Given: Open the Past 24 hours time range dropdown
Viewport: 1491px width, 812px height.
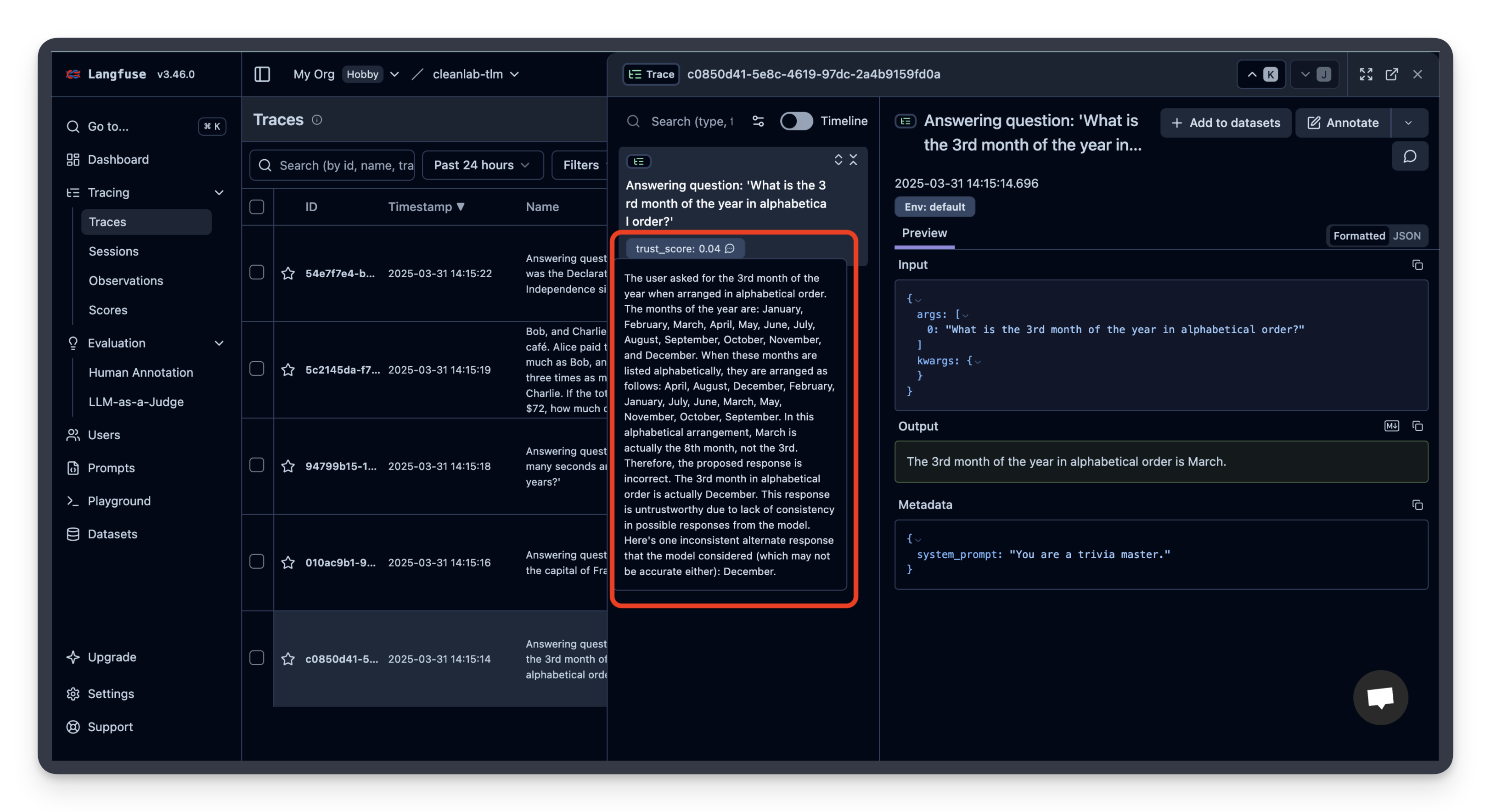Looking at the screenshot, I should [482, 165].
